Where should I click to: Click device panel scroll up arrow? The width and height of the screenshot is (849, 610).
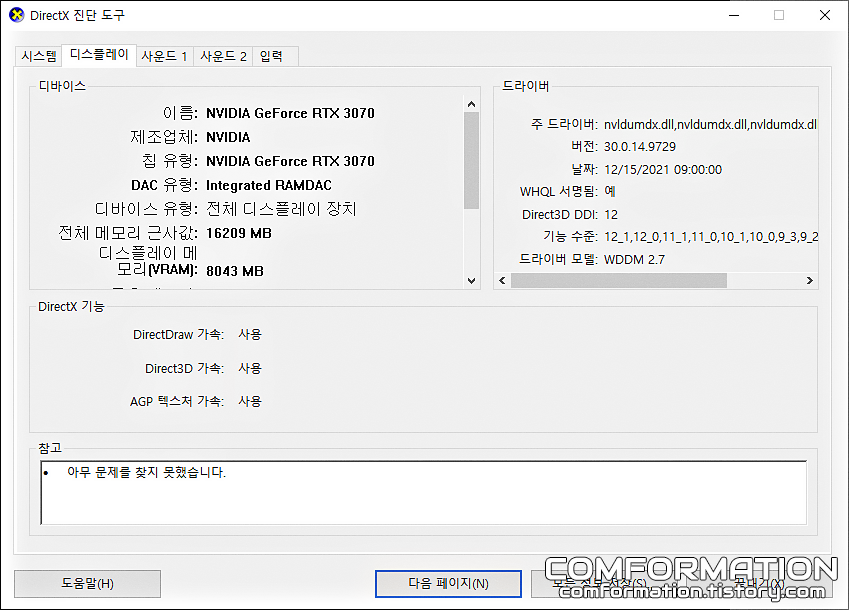pyautogui.click(x=471, y=104)
